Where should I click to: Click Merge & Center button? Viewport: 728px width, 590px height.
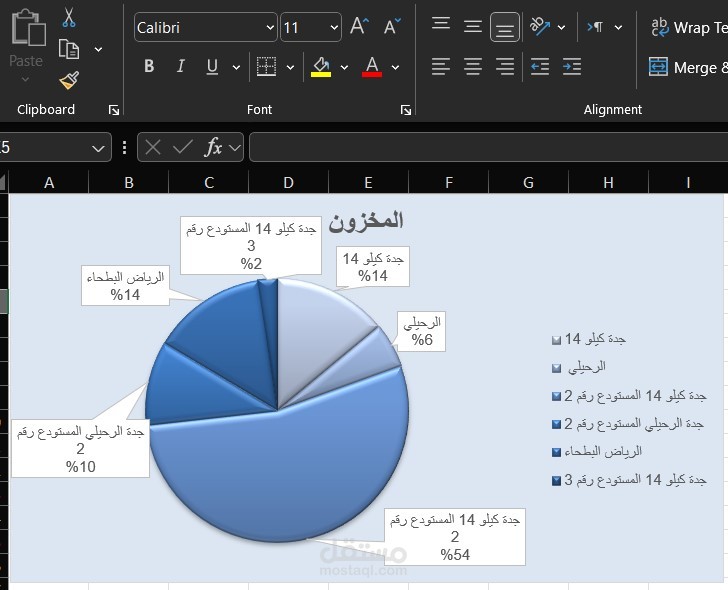688,67
